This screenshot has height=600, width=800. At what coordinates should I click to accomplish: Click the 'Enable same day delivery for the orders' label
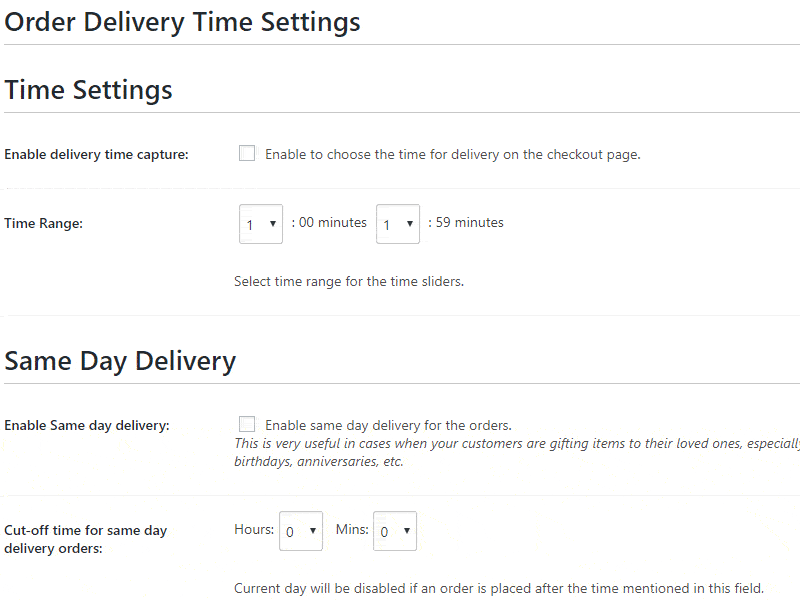click(x=388, y=425)
